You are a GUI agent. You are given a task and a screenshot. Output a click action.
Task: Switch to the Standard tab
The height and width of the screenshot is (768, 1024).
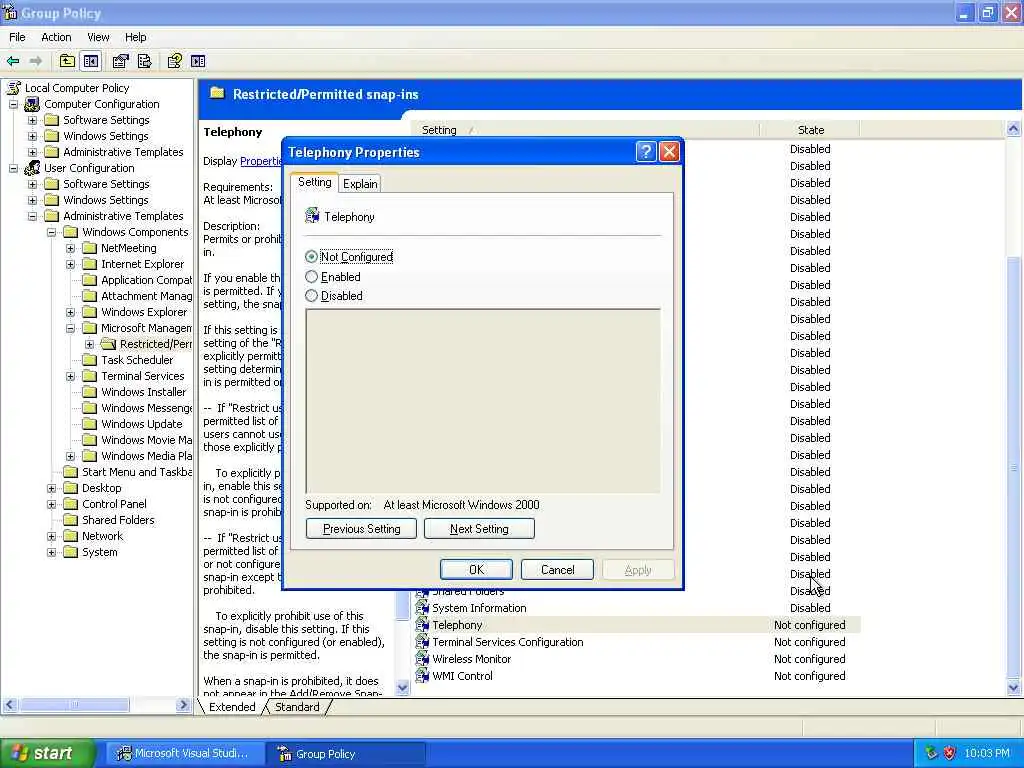coord(297,707)
